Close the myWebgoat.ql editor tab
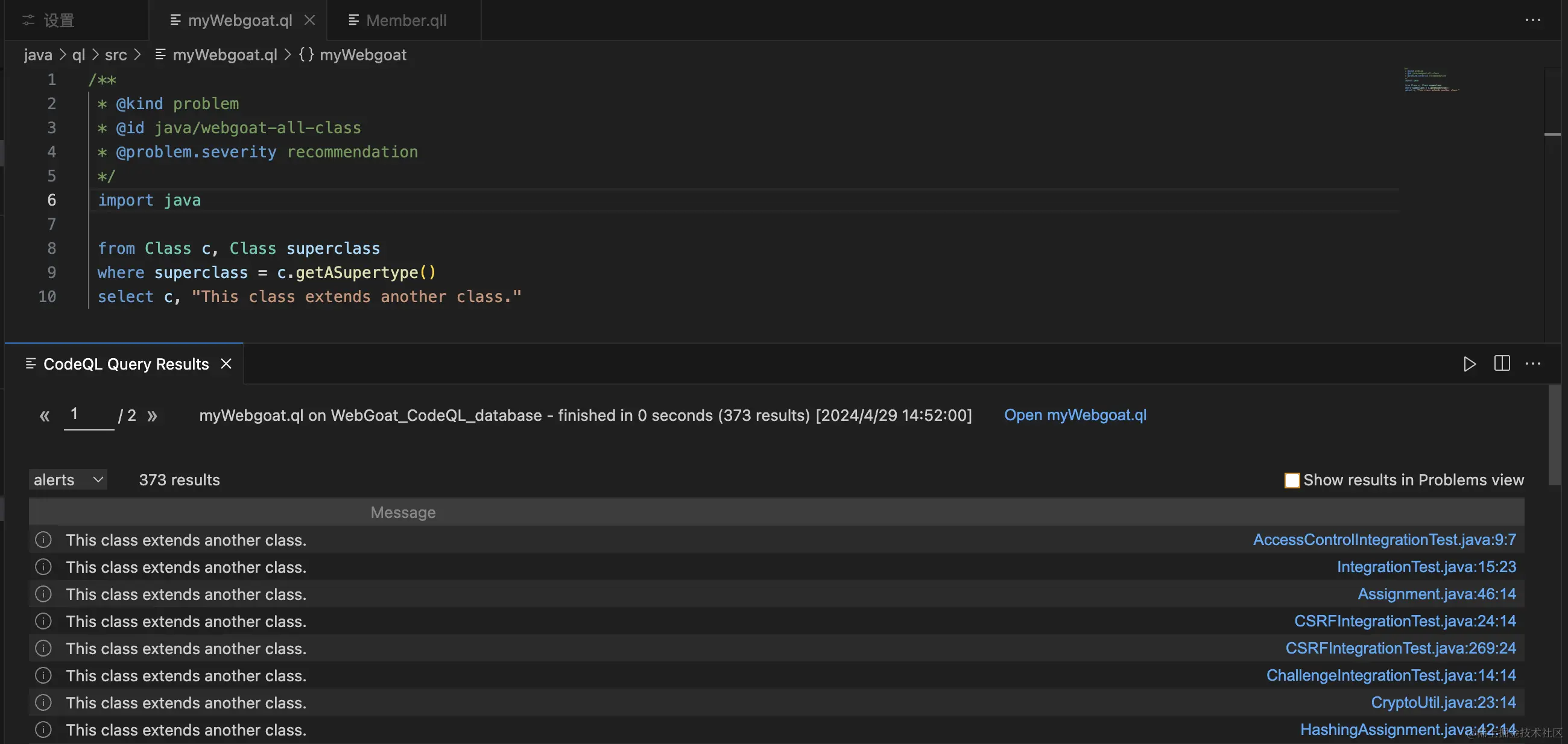The width and height of the screenshot is (1568, 744). pyautogui.click(x=310, y=20)
